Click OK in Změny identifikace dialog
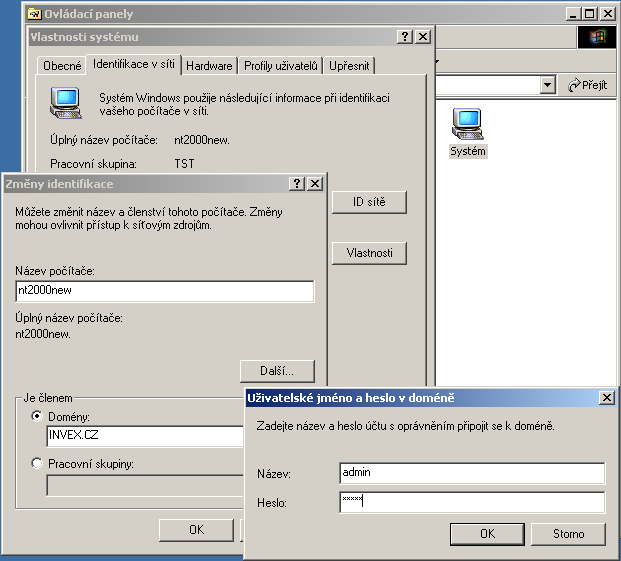Viewport: 621px width, 561px height. (x=196, y=530)
